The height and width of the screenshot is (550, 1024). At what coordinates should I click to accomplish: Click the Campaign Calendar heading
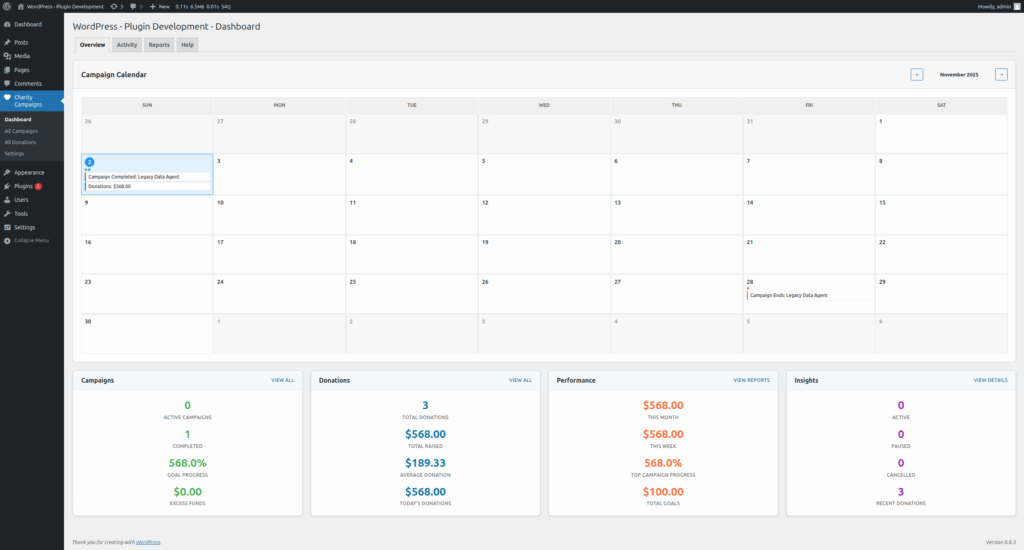(114, 74)
